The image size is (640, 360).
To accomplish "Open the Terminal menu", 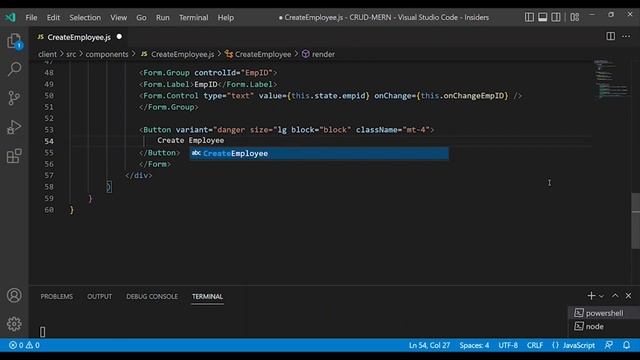I will pos(193,18).
